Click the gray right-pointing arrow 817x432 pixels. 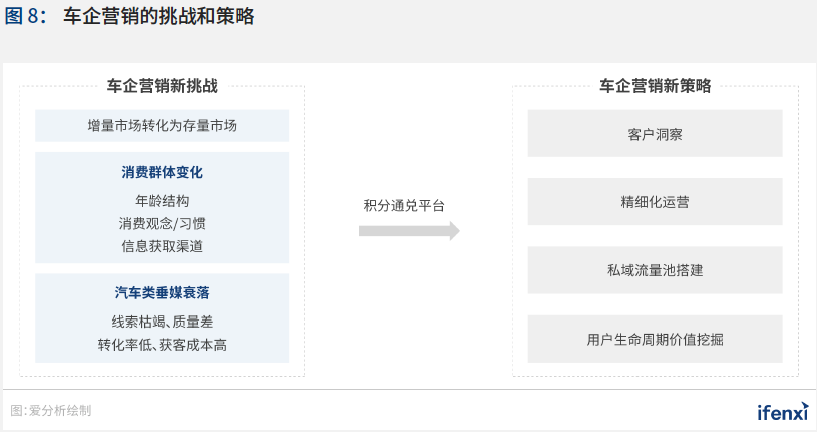pyautogui.click(x=409, y=231)
